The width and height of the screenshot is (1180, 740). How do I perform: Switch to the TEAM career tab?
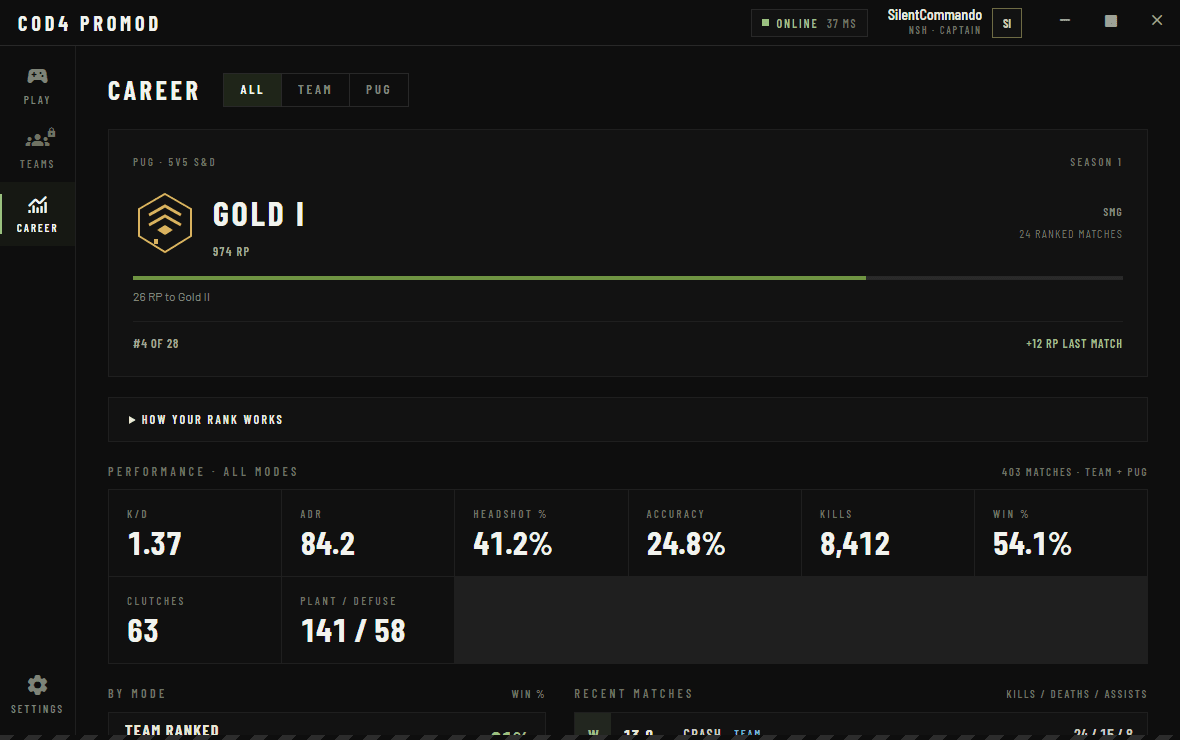pyautogui.click(x=315, y=90)
